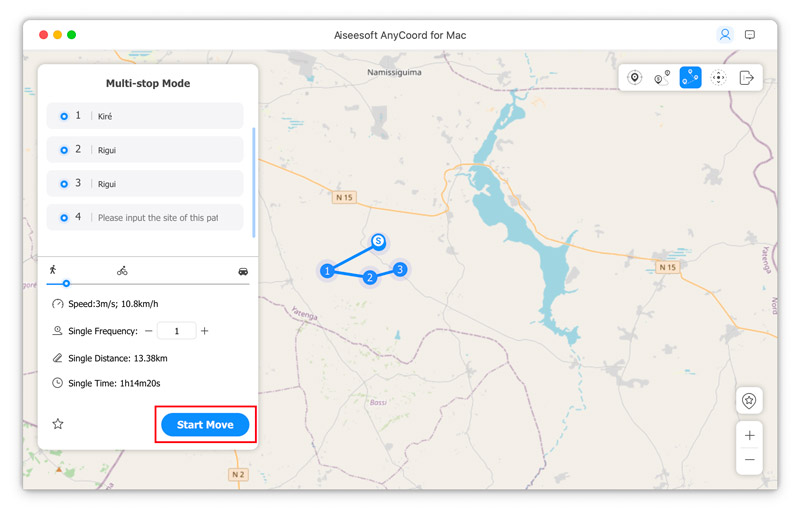Viewport: 800px width, 515px height.
Task: Zoom in the map with plus
Action: click(x=749, y=435)
